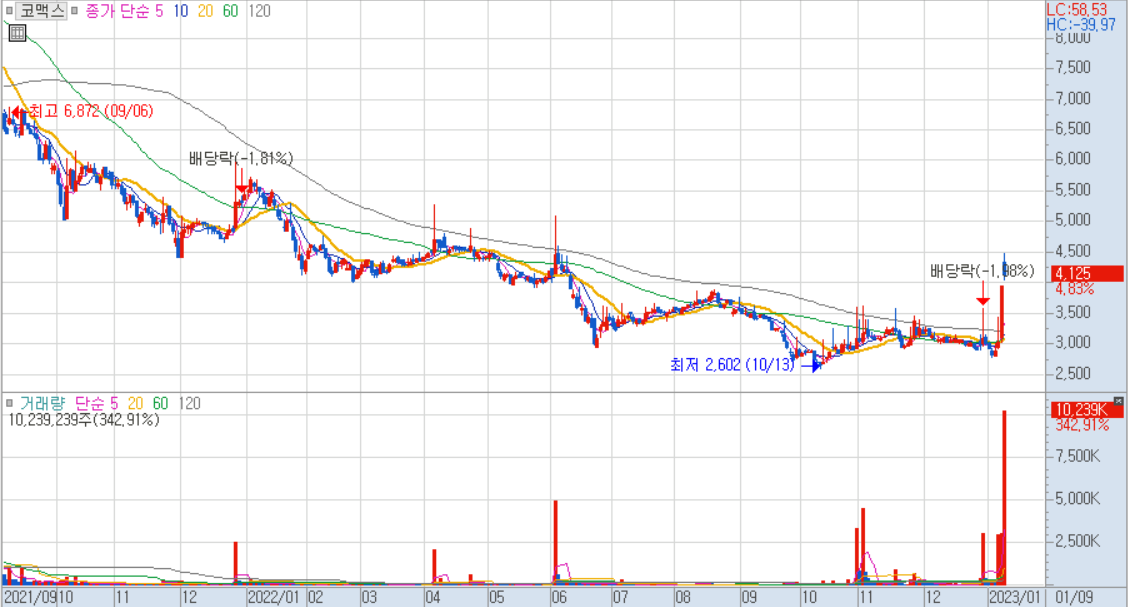Select the blue 10 period moving average
Image resolution: width=1128 pixels, height=607 pixels.
pyautogui.click(x=181, y=11)
